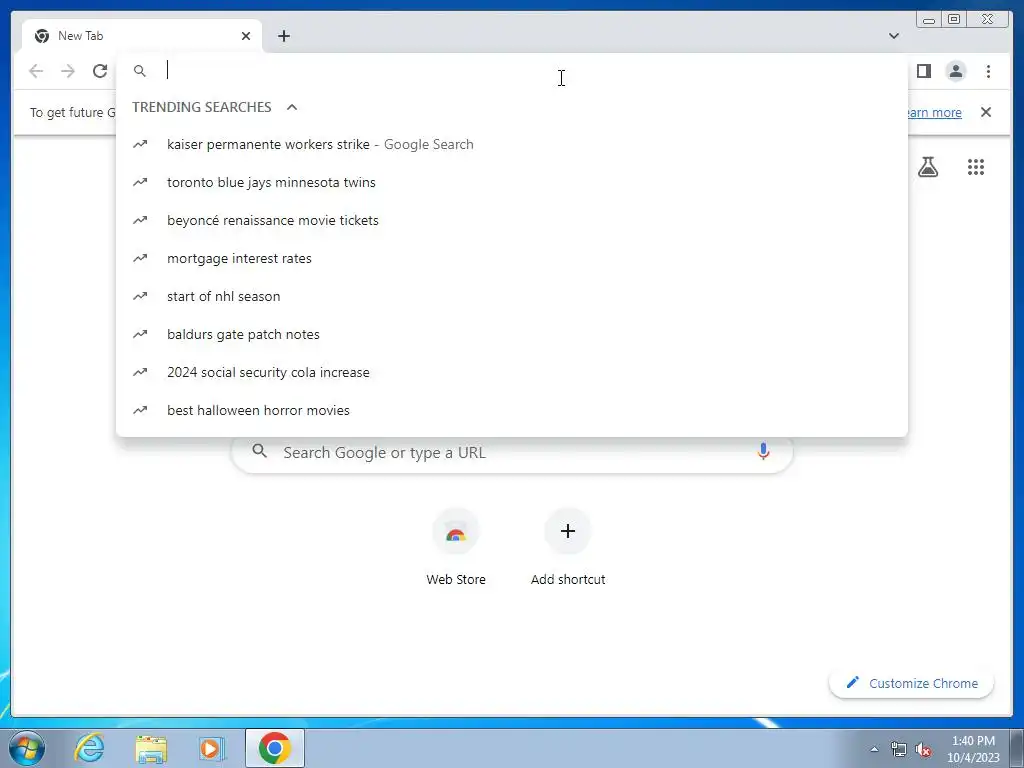This screenshot has height=768, width=1024.
Task: Launch Internet Explorer from taskbar
Action: click(x=89, y=748)
